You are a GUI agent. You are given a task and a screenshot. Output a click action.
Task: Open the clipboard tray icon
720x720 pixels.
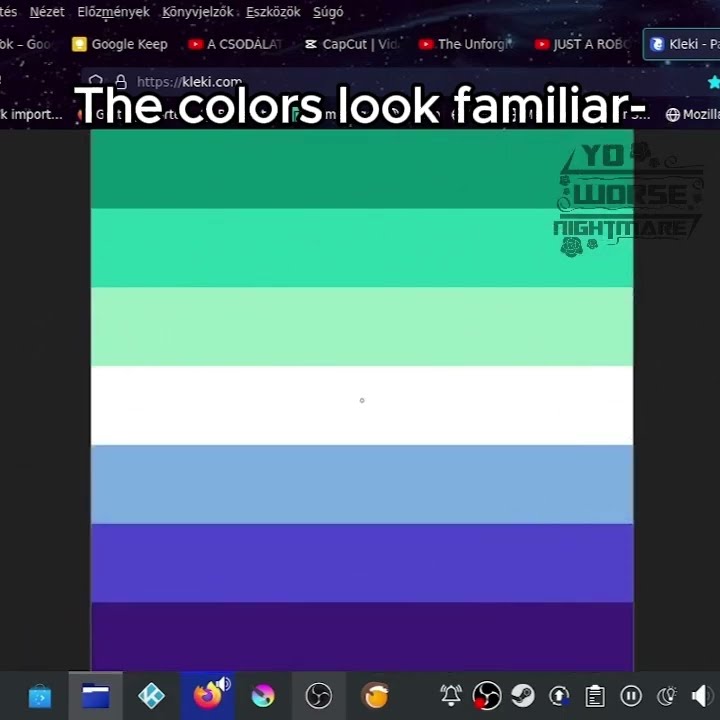tap(595, 696)
